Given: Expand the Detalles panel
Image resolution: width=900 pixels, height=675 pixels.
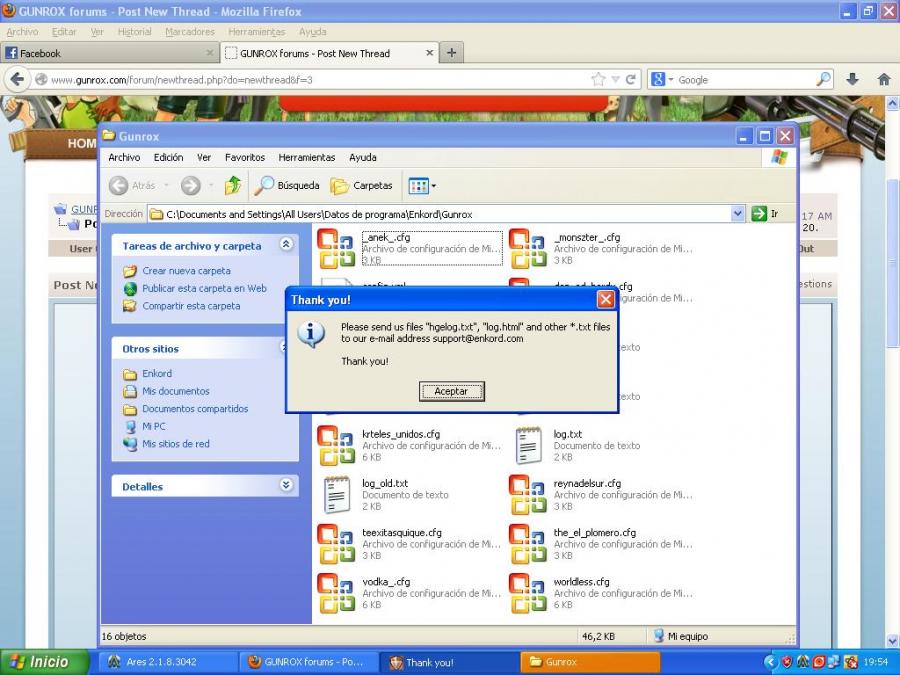Looking at the screenshot, I should click(287, 486).
